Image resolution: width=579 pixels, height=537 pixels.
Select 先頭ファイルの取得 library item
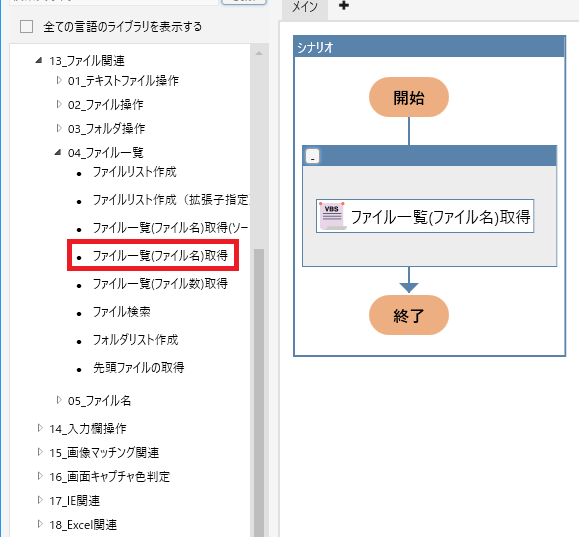(x=138, y=368)
